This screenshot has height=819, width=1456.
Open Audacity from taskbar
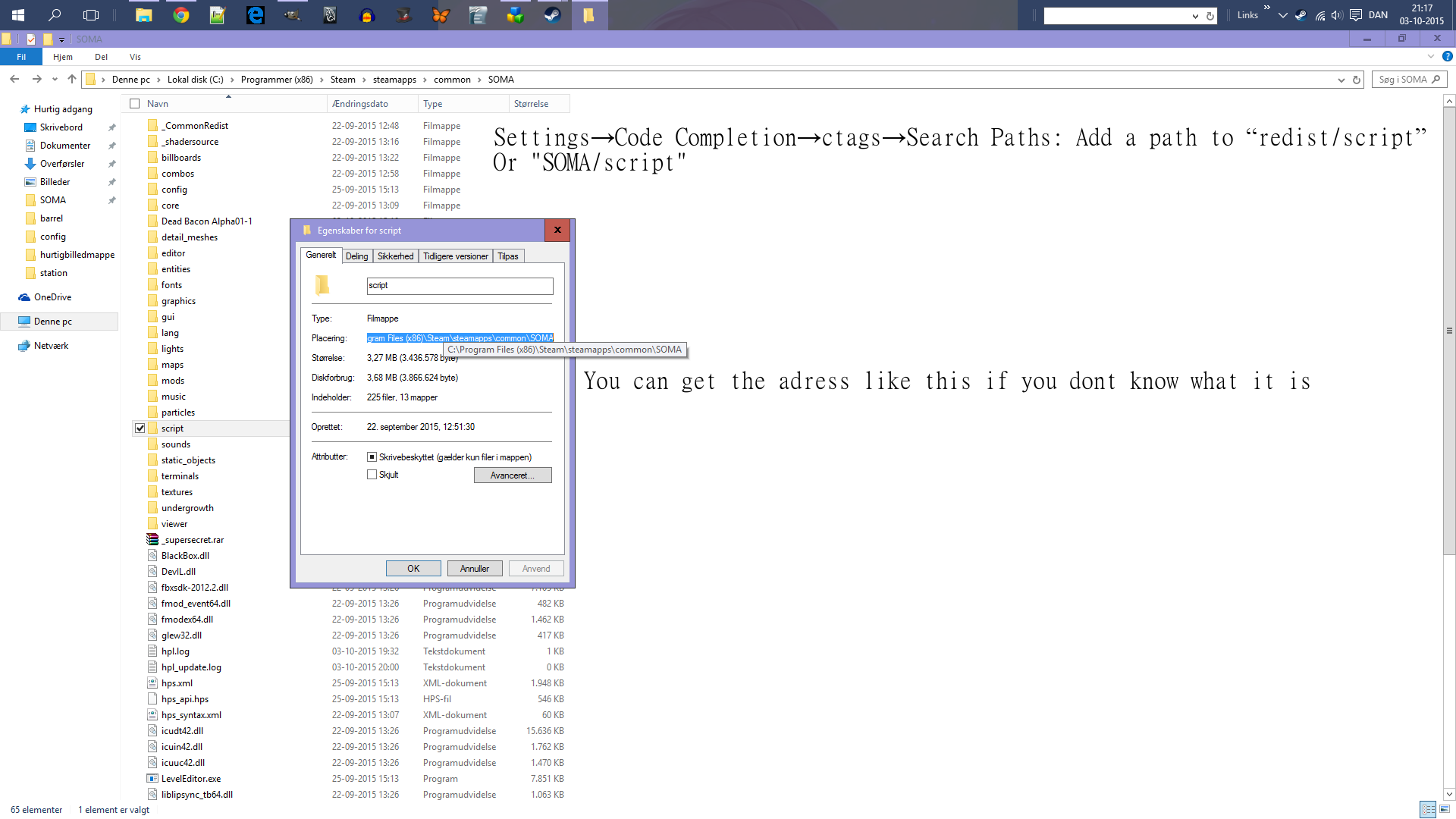[366, 14]
